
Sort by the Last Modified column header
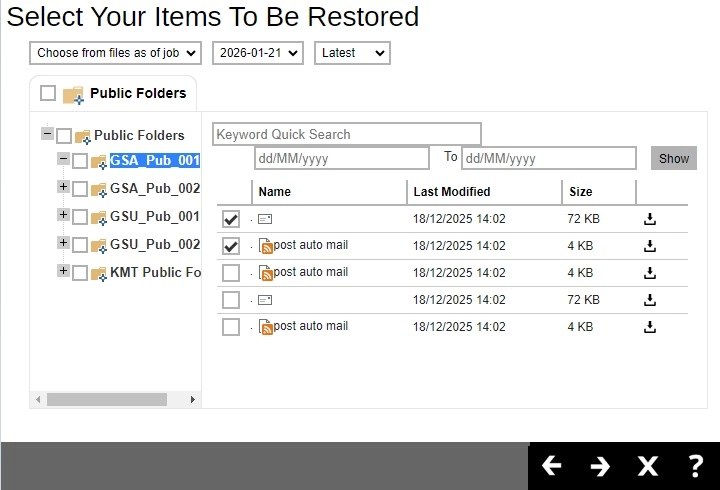tap(452, 192)
